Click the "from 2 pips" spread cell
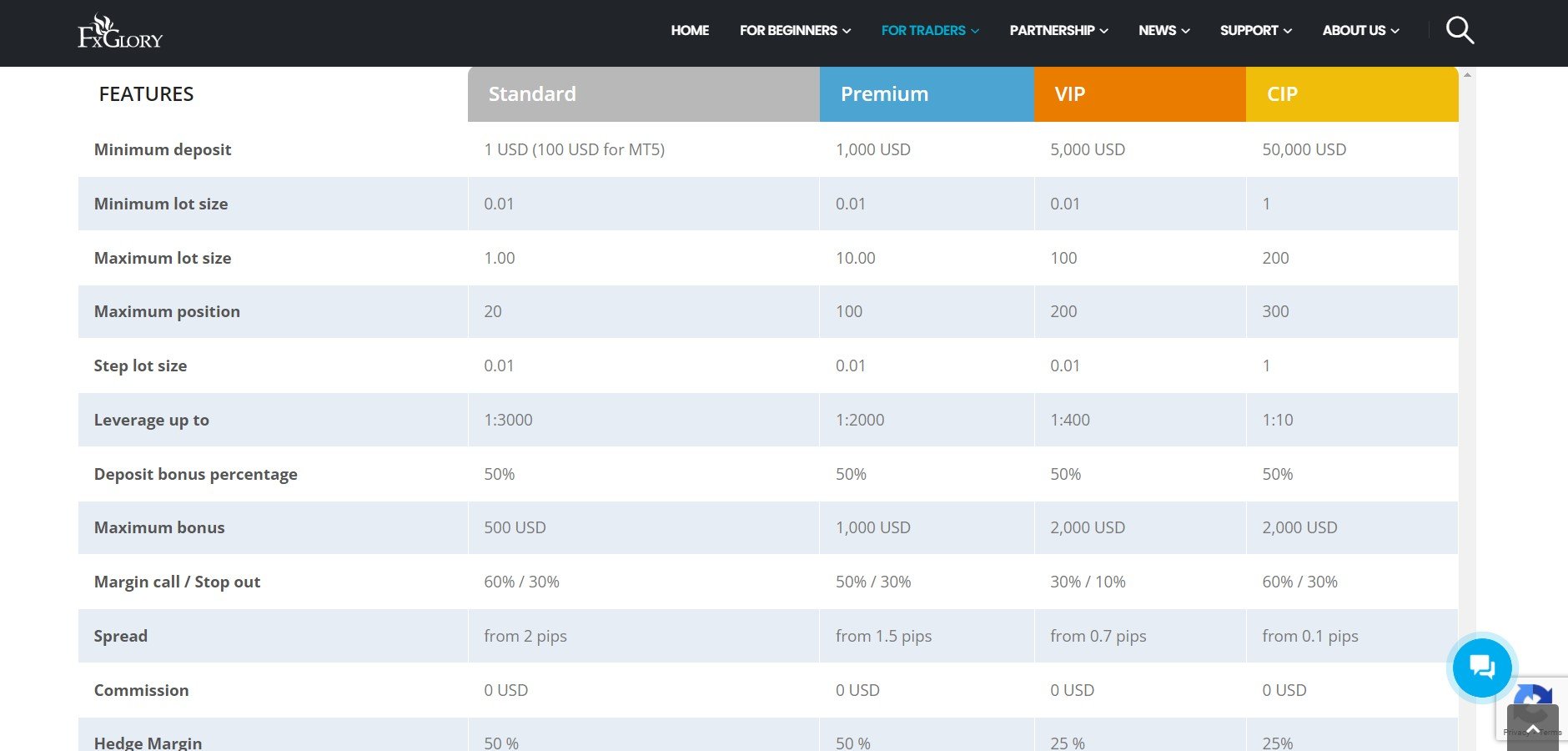 point(525,636)
